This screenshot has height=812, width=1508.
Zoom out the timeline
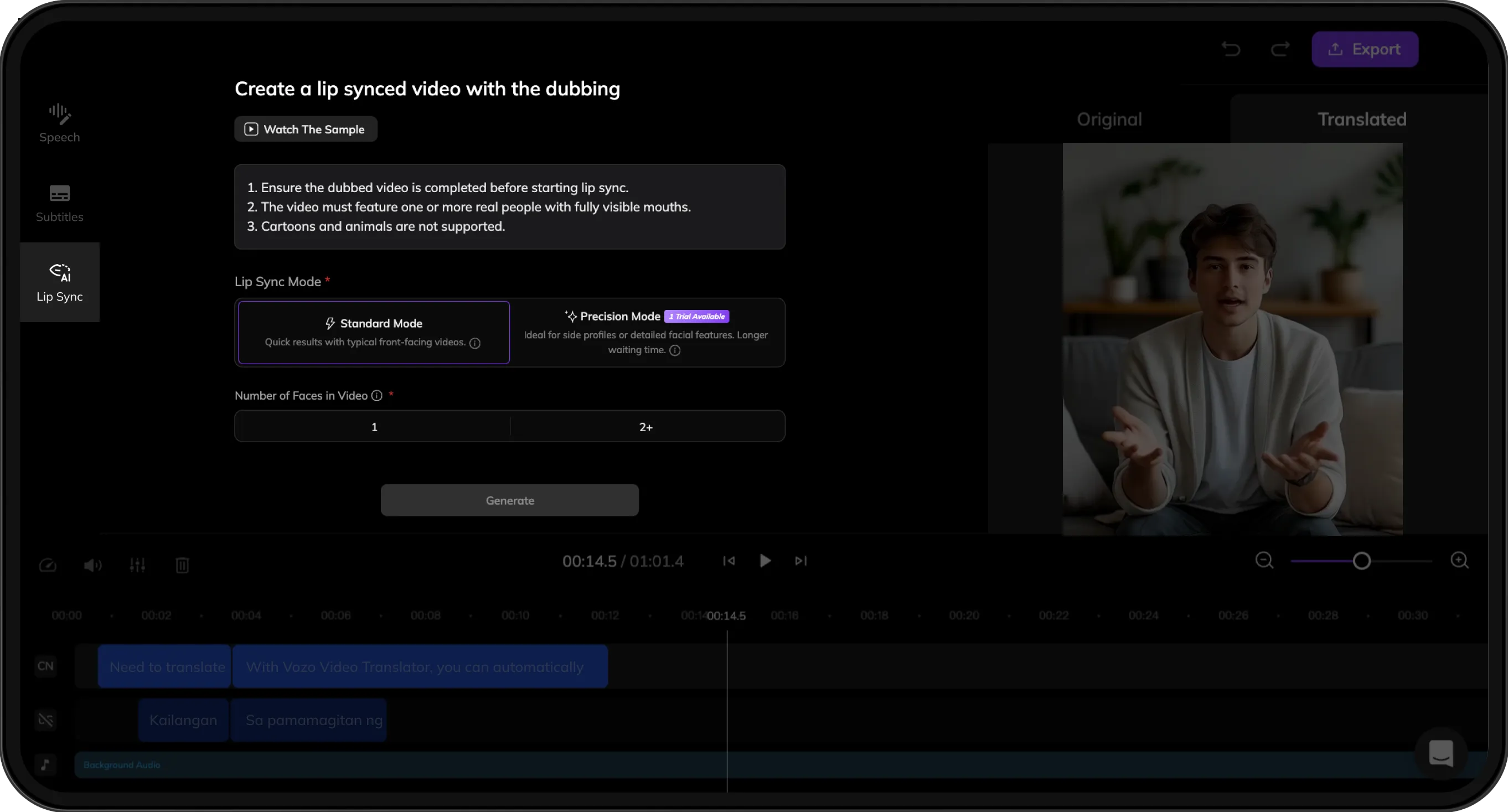(1264, 561)
